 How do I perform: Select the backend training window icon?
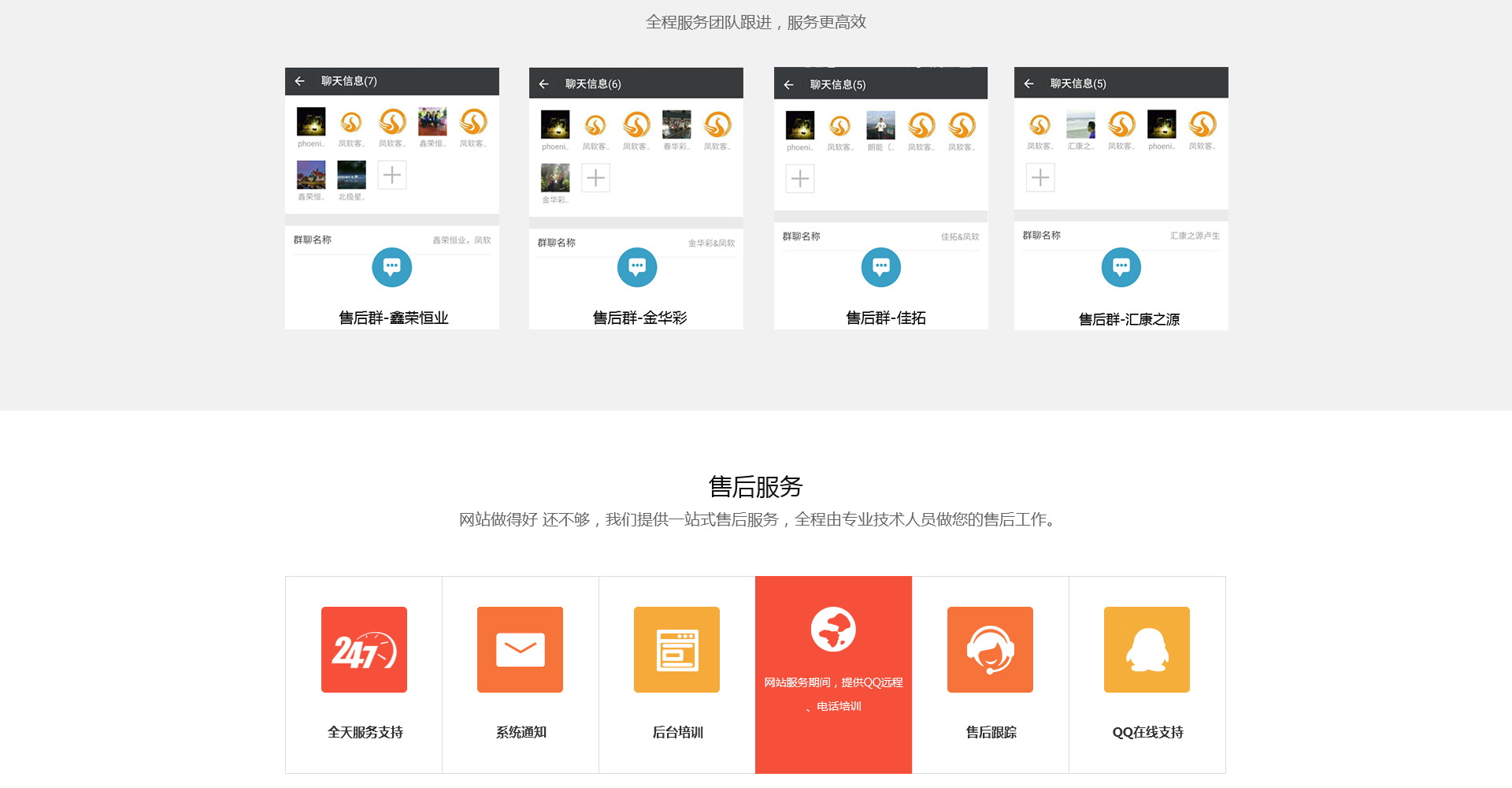(676, 650)
